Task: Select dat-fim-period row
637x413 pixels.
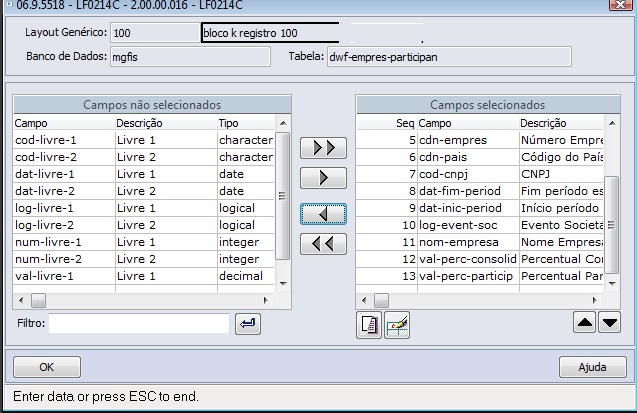Action: click(480, 191)
